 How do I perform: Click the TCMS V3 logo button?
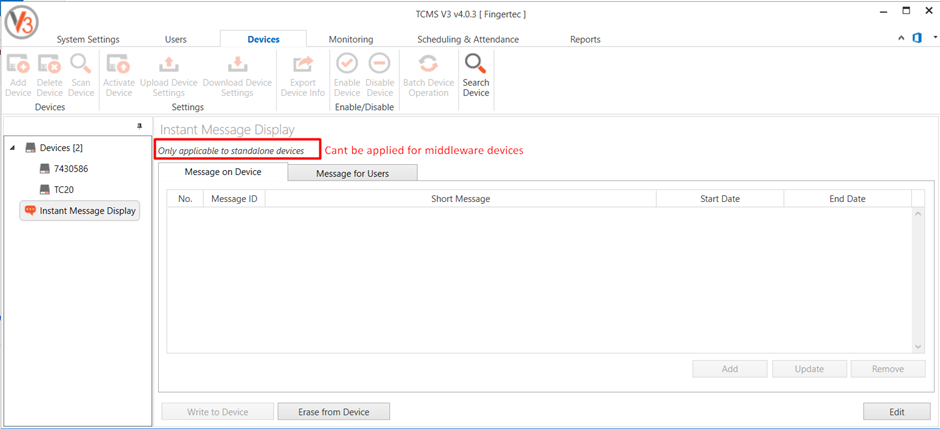[x=20, y=20]
